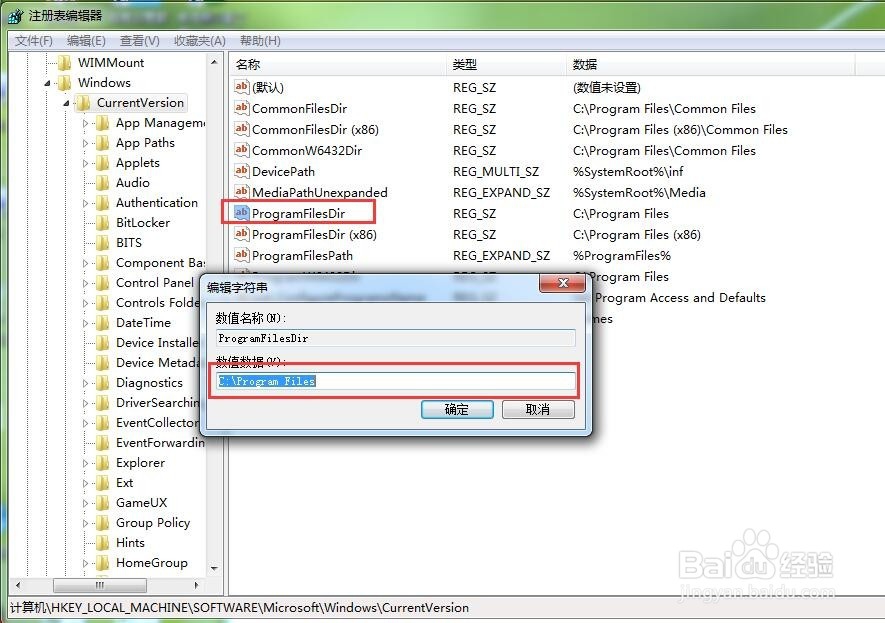
Task: Close the 编辑字符串 dialog
Action: coord(562,283)
